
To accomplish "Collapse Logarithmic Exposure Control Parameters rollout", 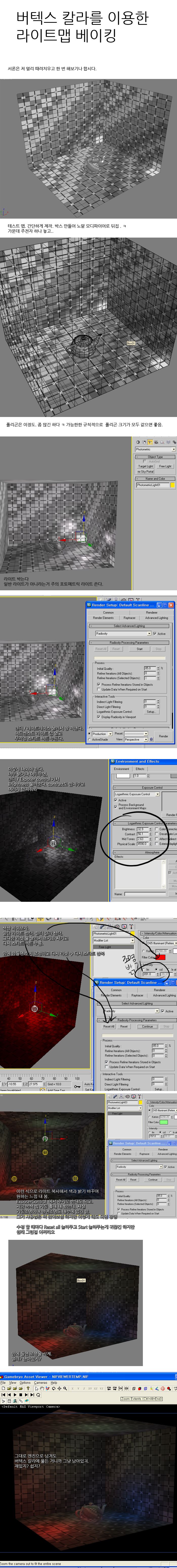I will (146, 824).
